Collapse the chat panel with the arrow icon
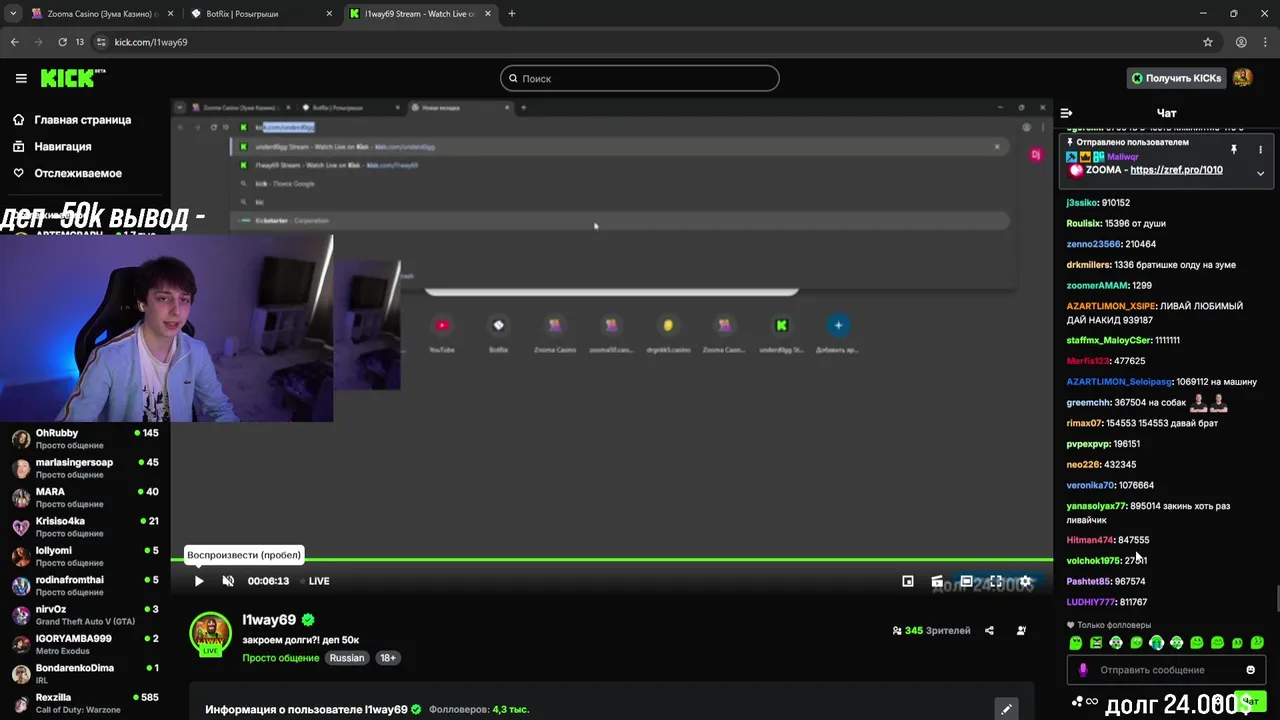Viewport: 1280px width, 720px height. pyautogui.click(x=1066, y=113)
